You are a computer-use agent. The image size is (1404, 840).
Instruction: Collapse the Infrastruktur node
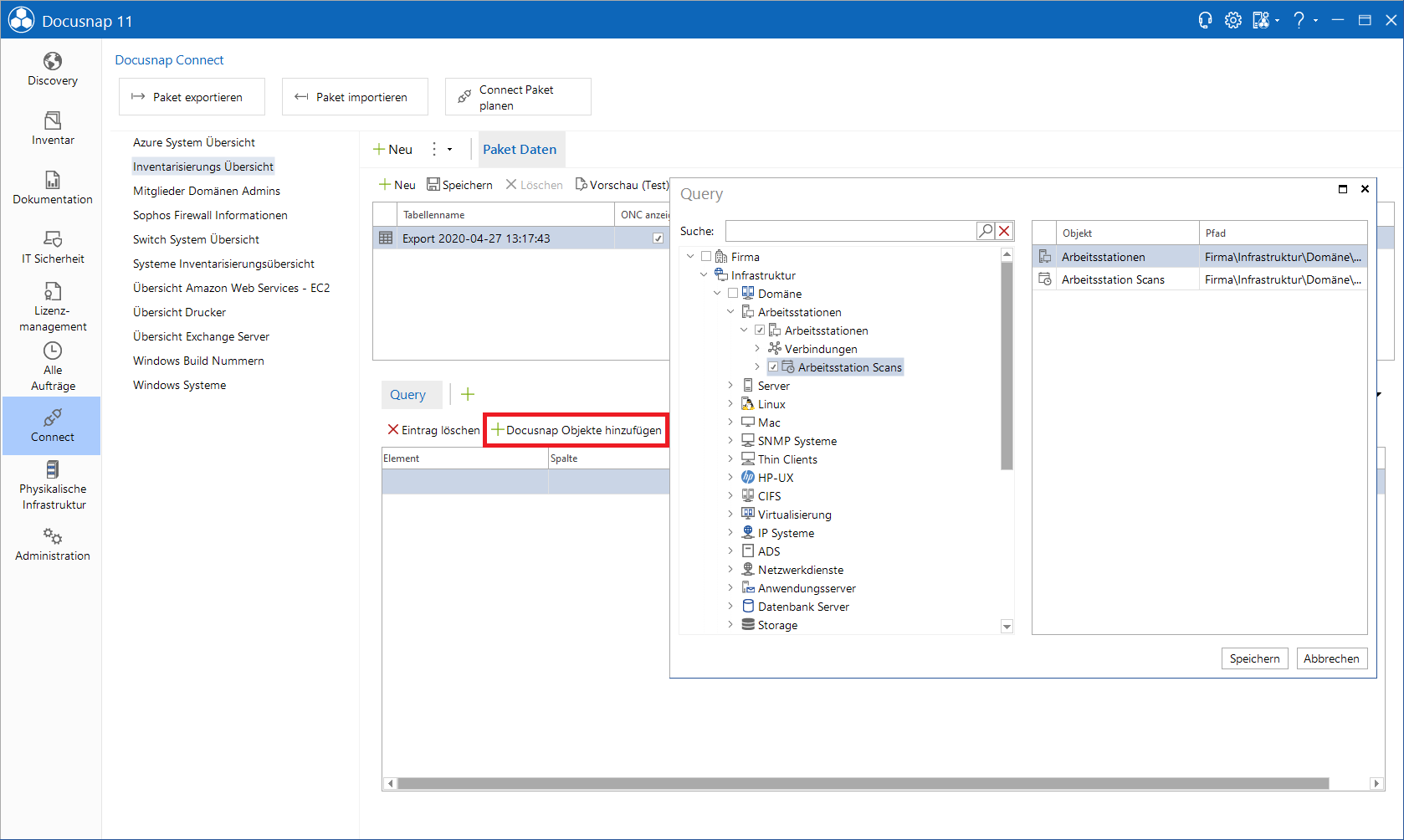tap(704, 275)
